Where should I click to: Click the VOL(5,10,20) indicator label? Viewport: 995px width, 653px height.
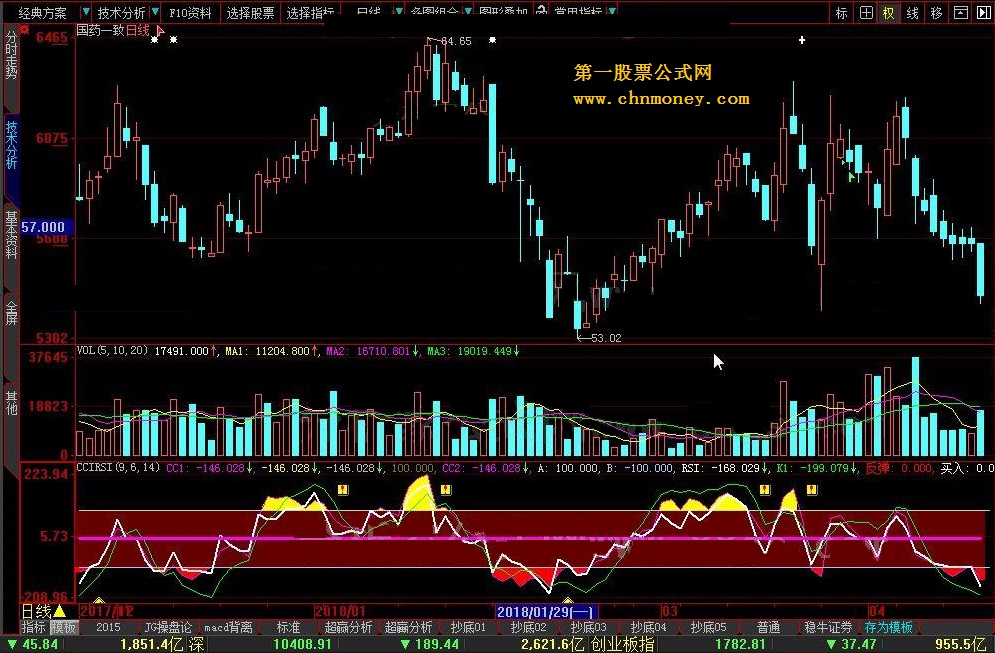(112, 350)
